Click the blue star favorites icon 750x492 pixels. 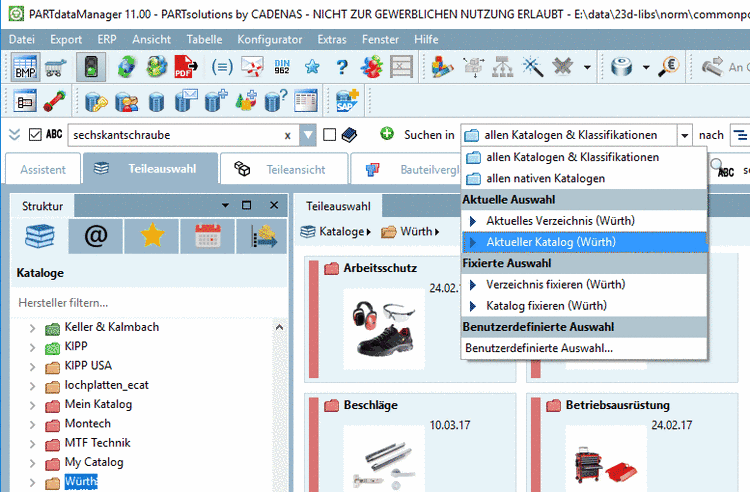point(312,67)
